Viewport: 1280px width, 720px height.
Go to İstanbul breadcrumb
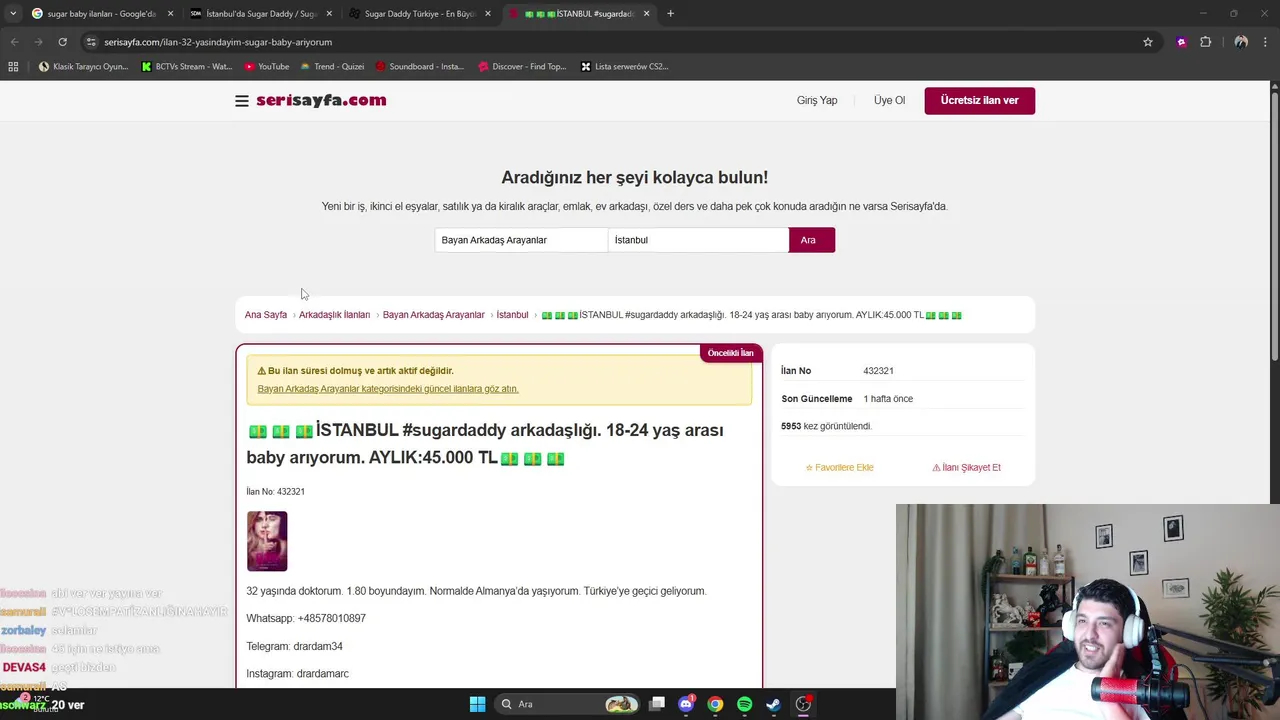[x=512, y=315]
